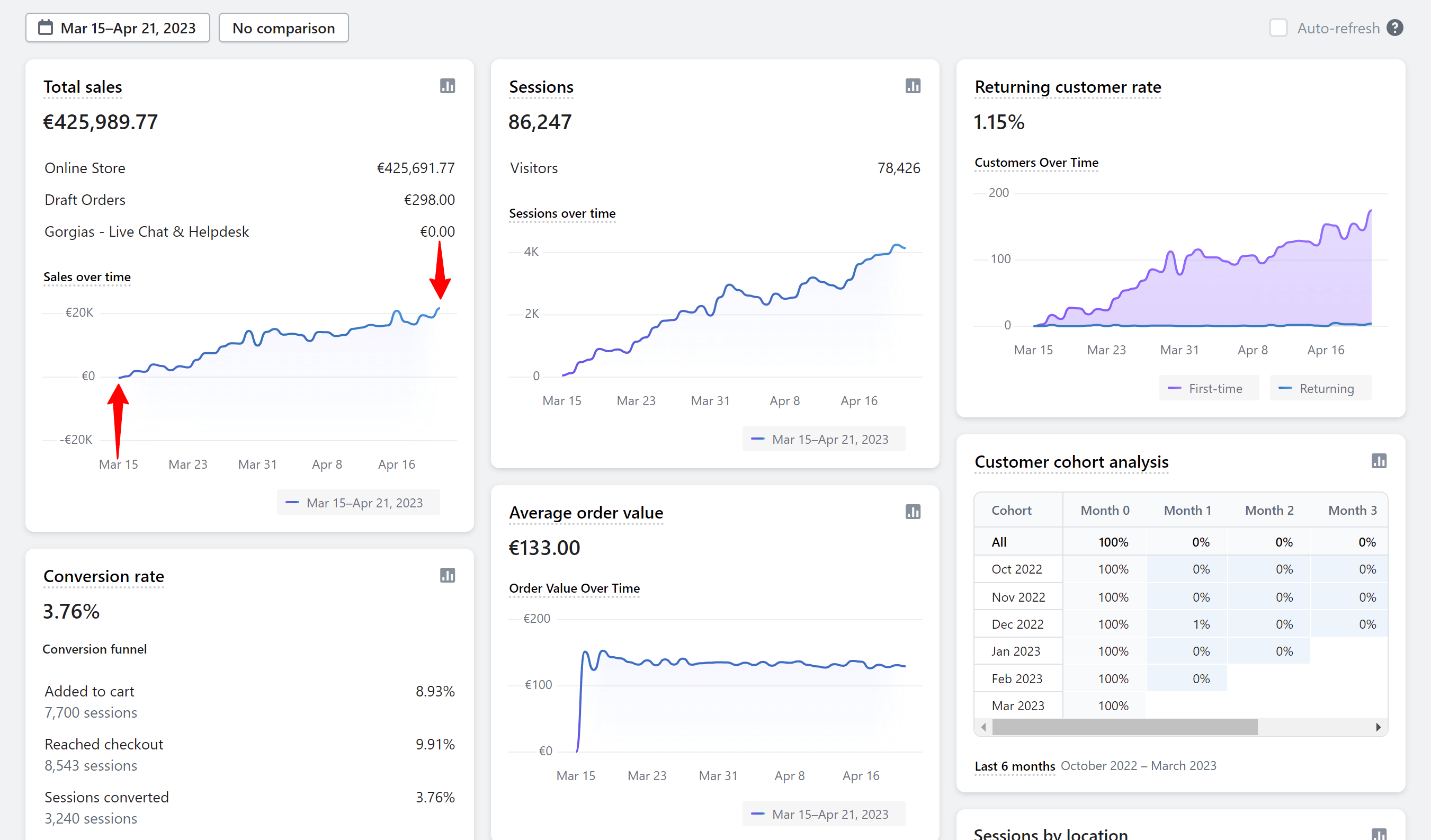Viewport: 1431px width, 840px height.
Task: Click the cohort table right scroll arrow
Action: click(1378, 727)
